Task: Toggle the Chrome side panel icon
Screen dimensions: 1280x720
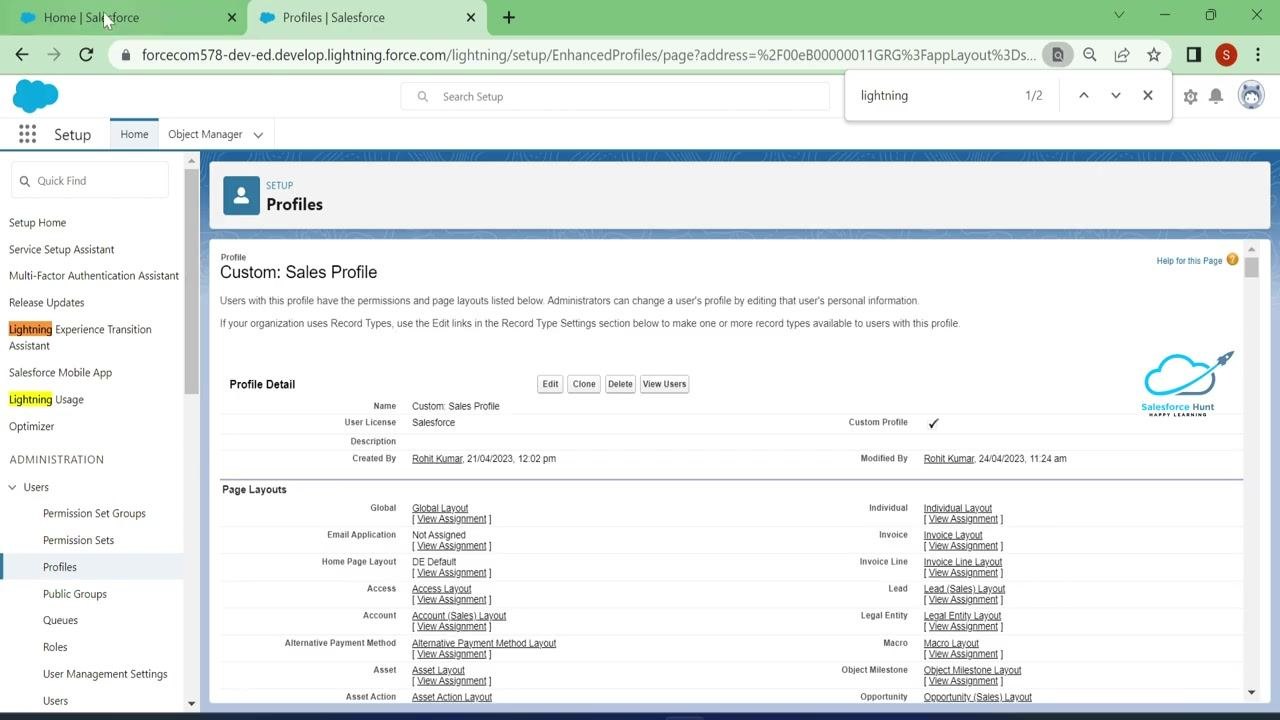Action: tap(1193, 55)
